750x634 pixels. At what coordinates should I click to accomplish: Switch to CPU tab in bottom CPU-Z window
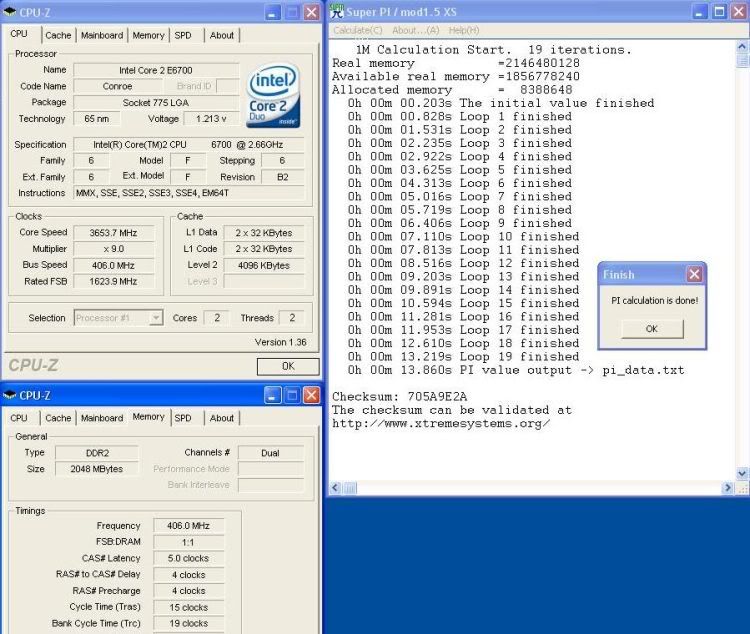coord(19,418)
